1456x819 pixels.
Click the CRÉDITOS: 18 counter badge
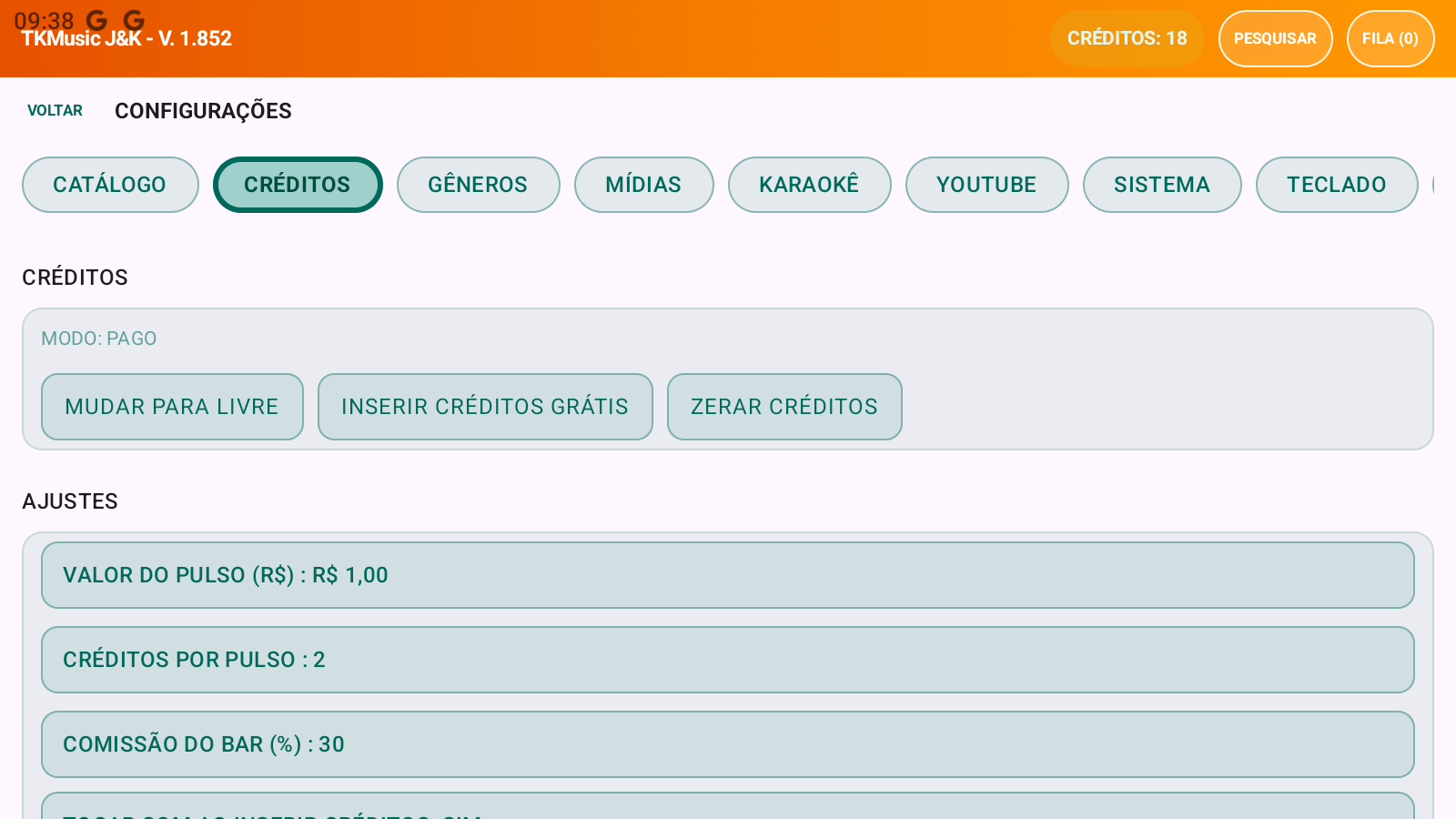click(1127, 38)
